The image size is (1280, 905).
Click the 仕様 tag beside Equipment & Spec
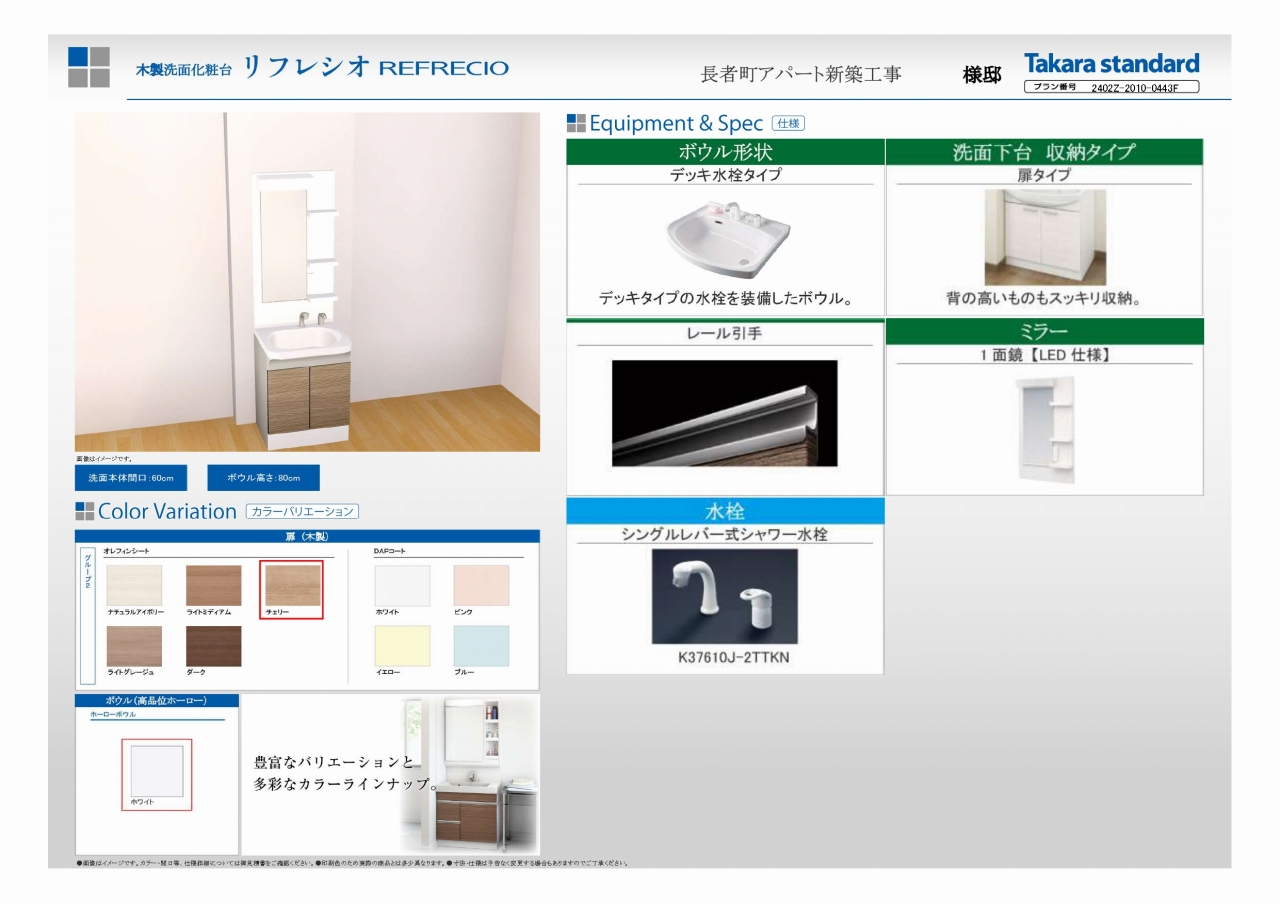788,124
